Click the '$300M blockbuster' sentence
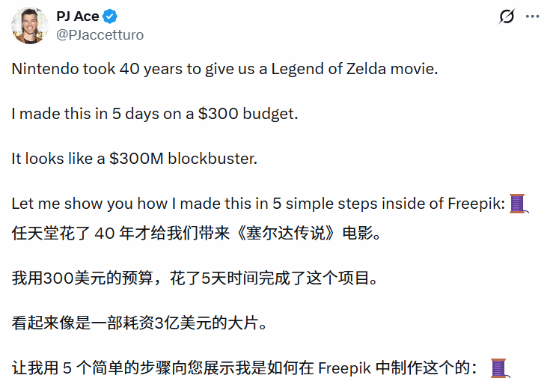Screen dimensions: 550x381 point(134,159)
